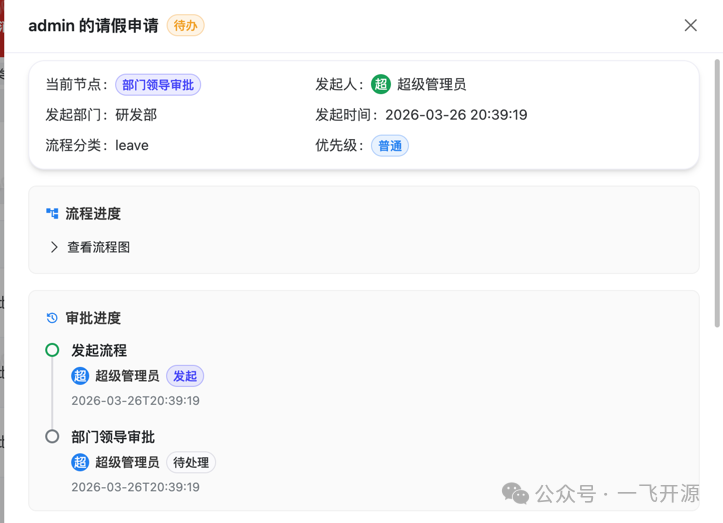This screenshot has height=523, width=723.
Task: Click the gray 部门领导审批 timeline node
Action: (x=52, y=436)
